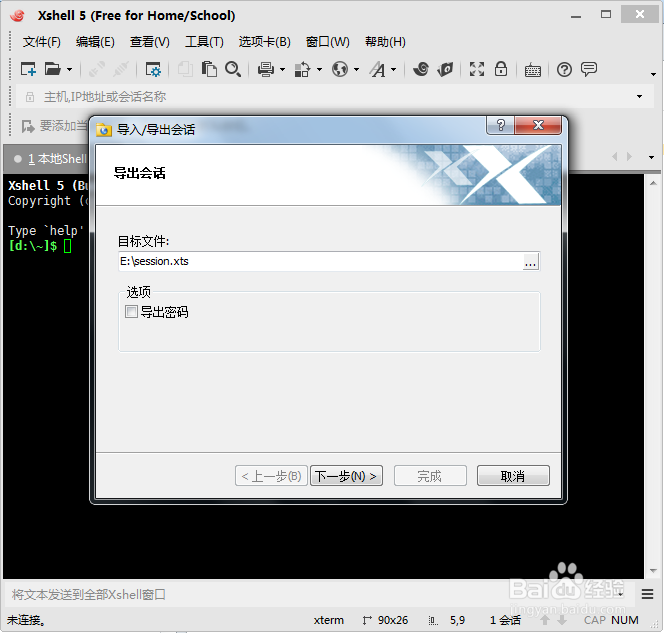Expand the globe encoding dropdown arrow
This screenshot has height=633, width=664.
pos(357,69)
